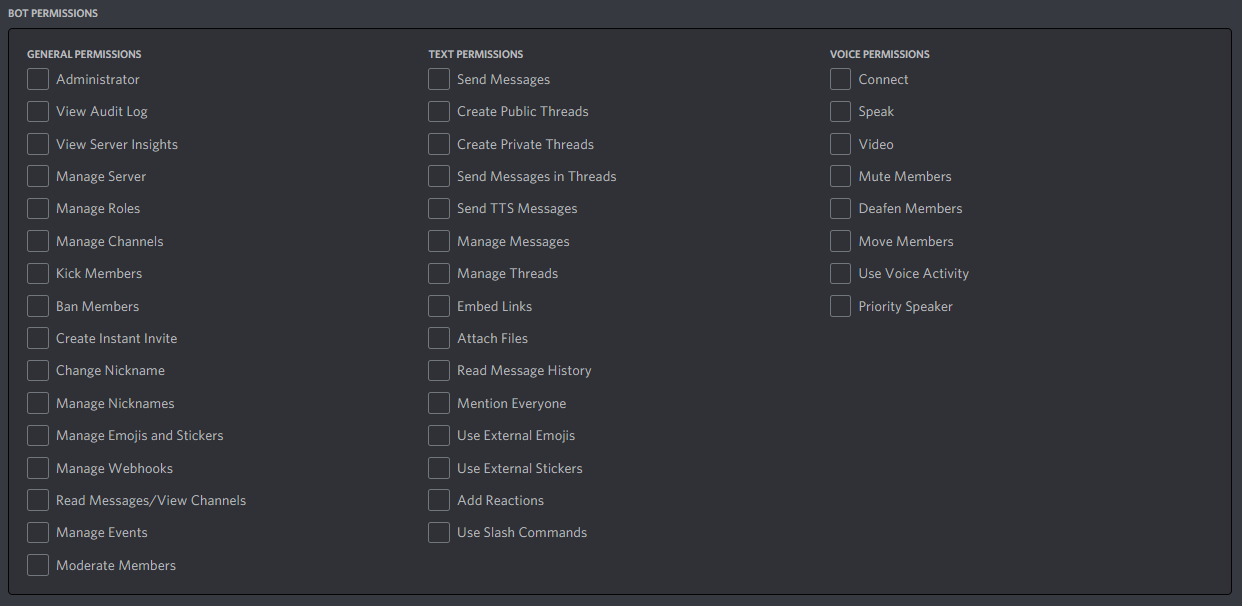Enable the Send TTS Messages permission
Image resolution: width=1242 pixels, height=606 pixels.
(x=438, y=208)
